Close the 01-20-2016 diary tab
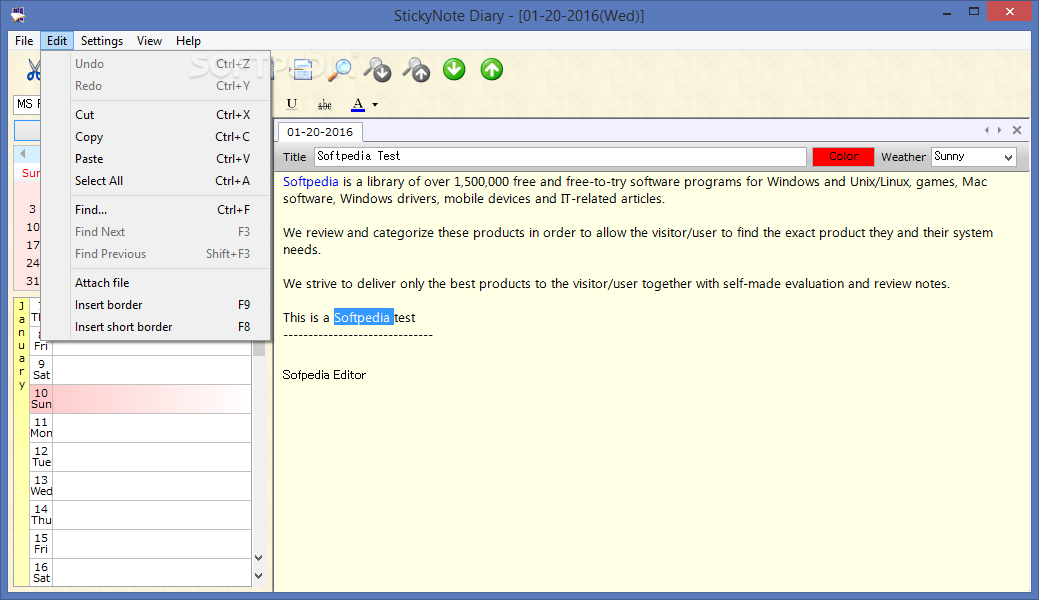This screenshot has height=600, width=1039. click(x=1017, y=130)
